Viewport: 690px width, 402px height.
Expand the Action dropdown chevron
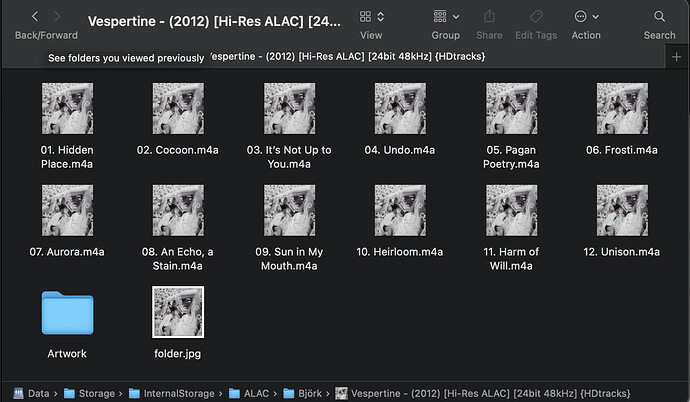[595, 17]
